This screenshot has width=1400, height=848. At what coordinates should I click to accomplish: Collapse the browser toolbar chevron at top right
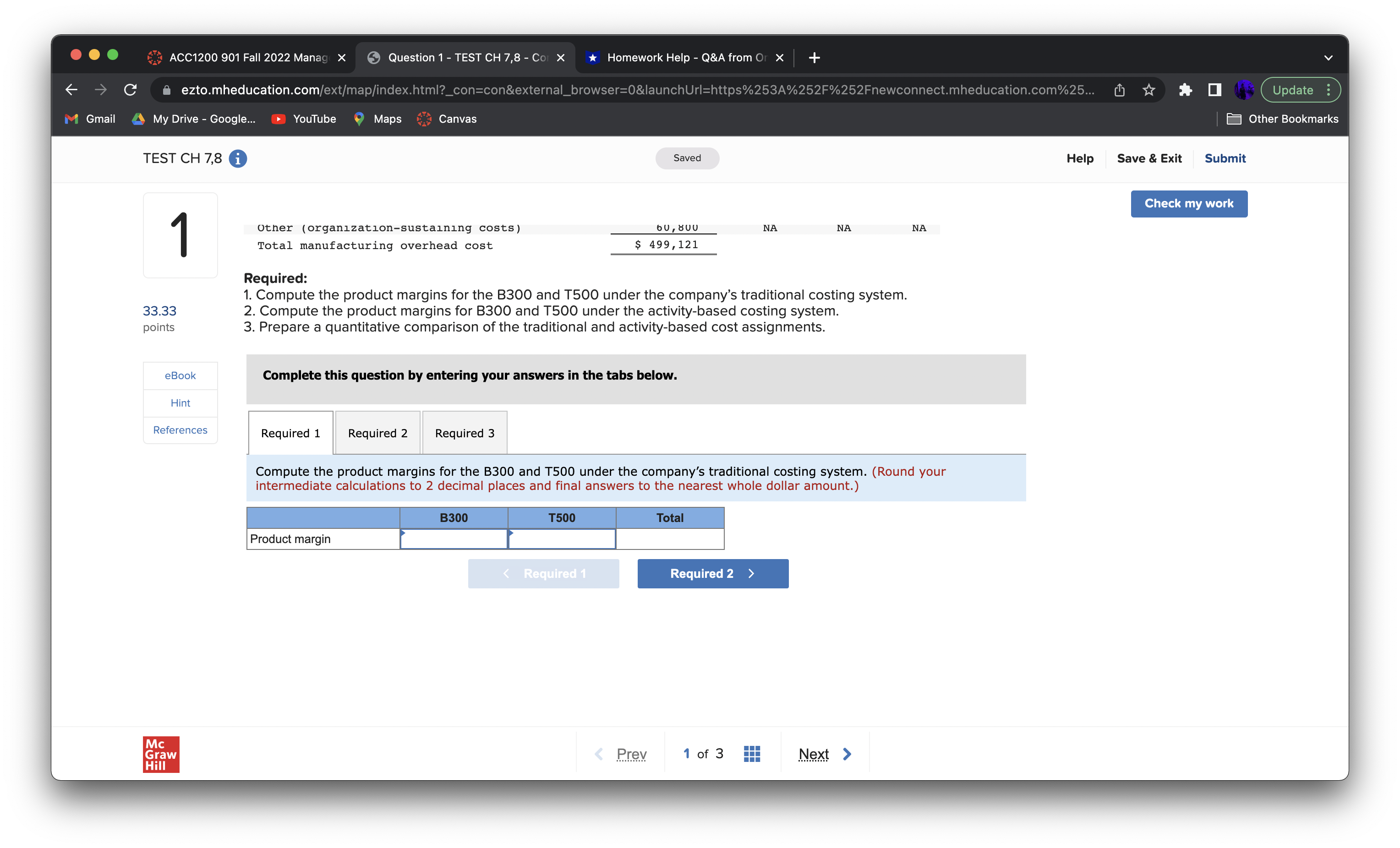tap(1328, 57)
